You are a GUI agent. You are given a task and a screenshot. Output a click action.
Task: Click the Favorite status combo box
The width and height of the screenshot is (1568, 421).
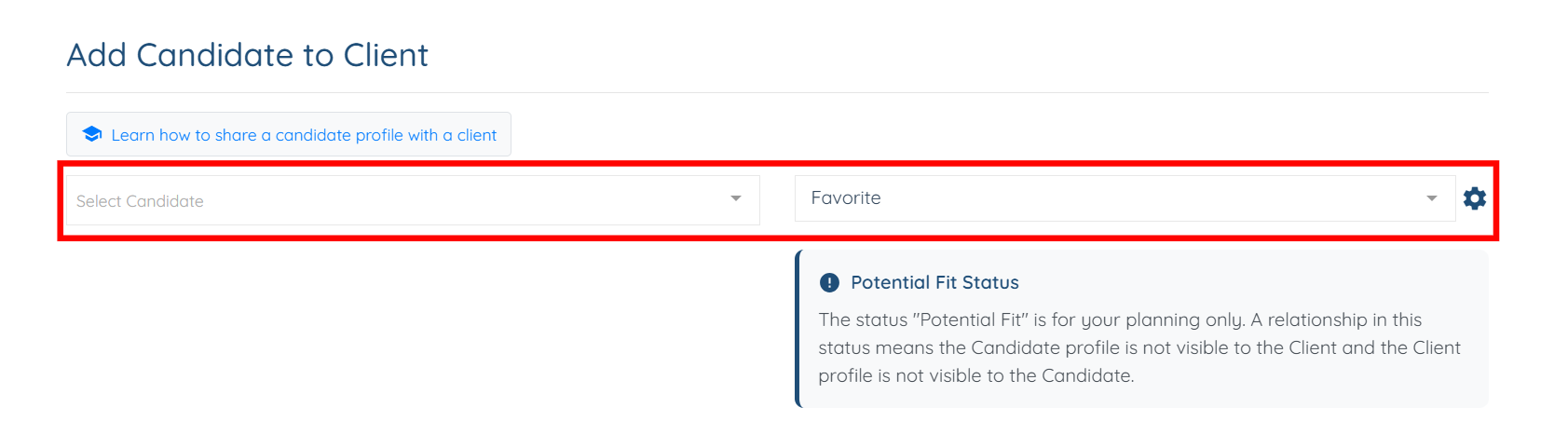[x=1118, y=198]
